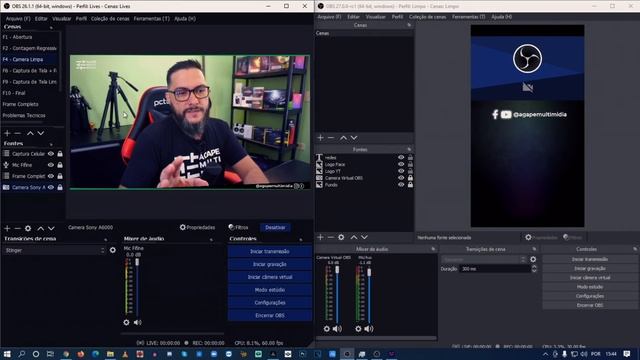Move source down in right Fontes toolbar
The height and width of the screenshot is (360, 640).
point(364,237)
